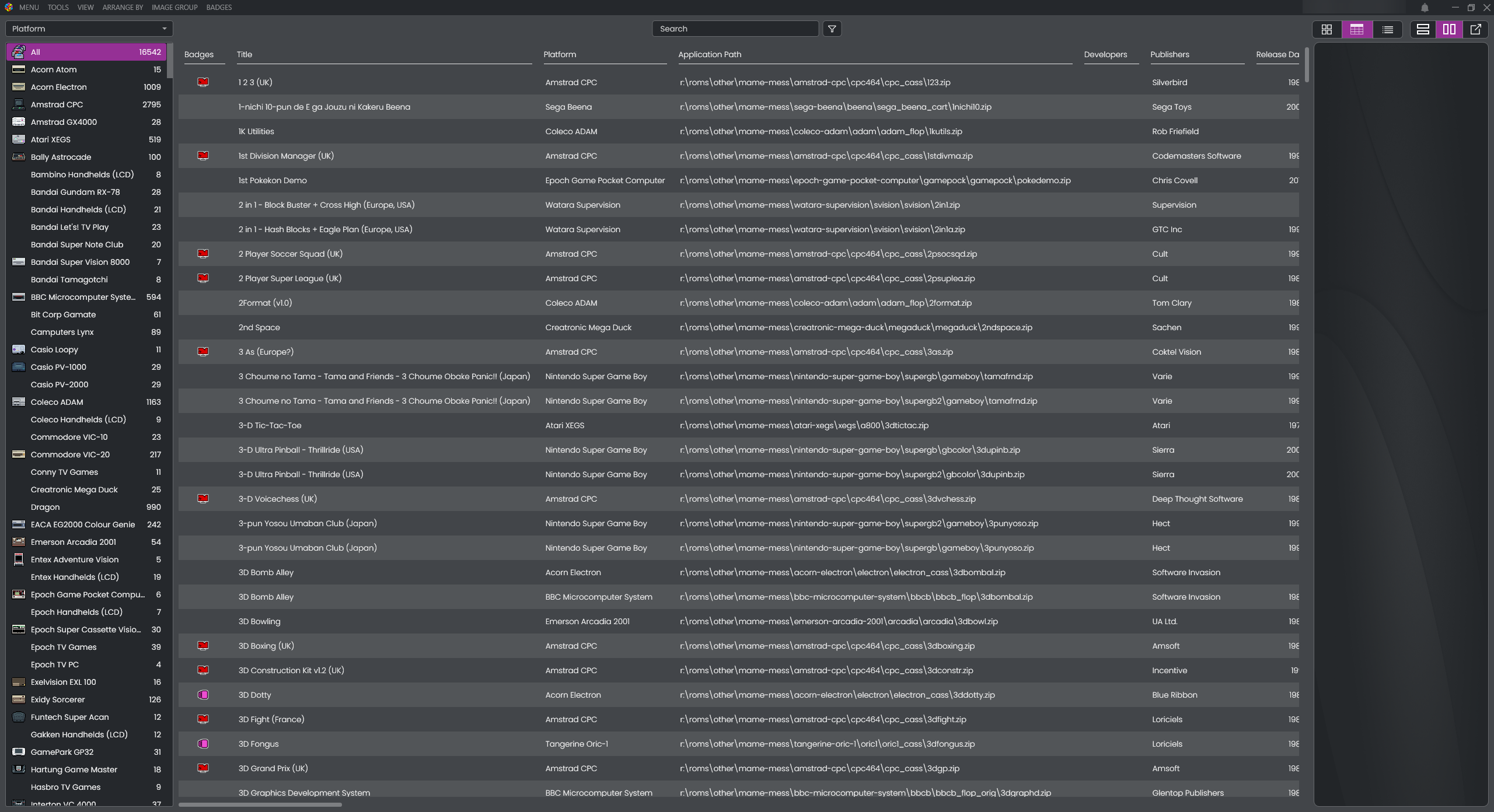Click the LaunchBox logo icon
Viewport: 1494px width, 812px height.
tap(8, 7)
